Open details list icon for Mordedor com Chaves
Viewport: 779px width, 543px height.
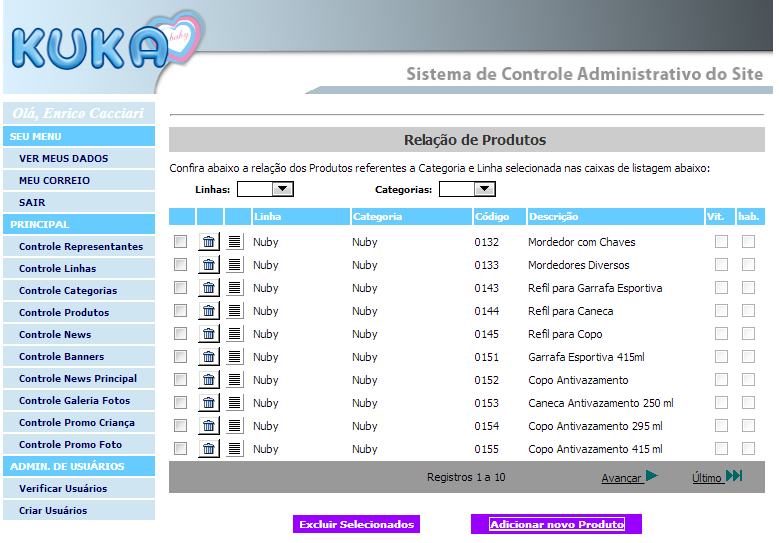point(234,242)
